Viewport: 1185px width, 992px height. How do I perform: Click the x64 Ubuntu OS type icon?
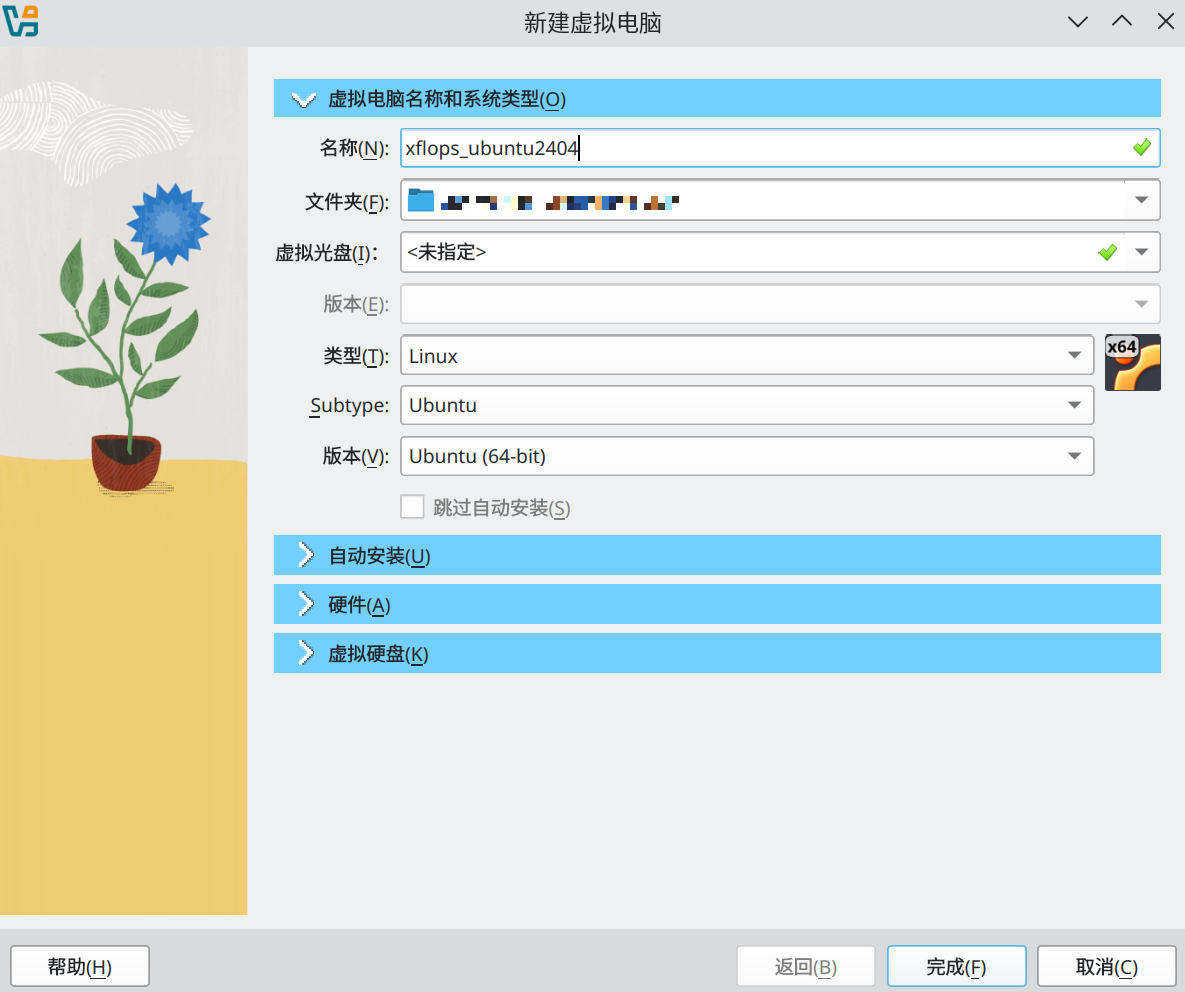(x=1132, y=363)
